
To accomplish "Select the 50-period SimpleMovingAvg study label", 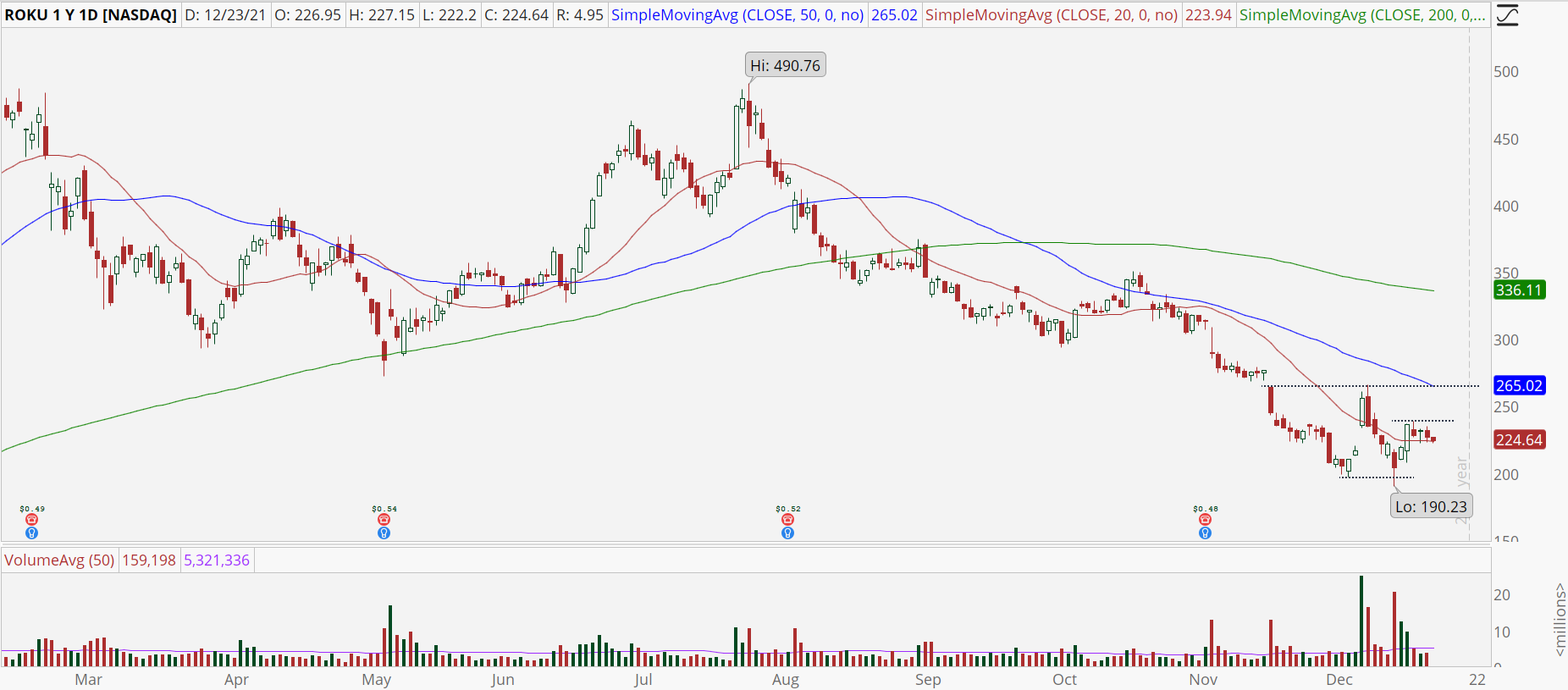I will [737, 15].
